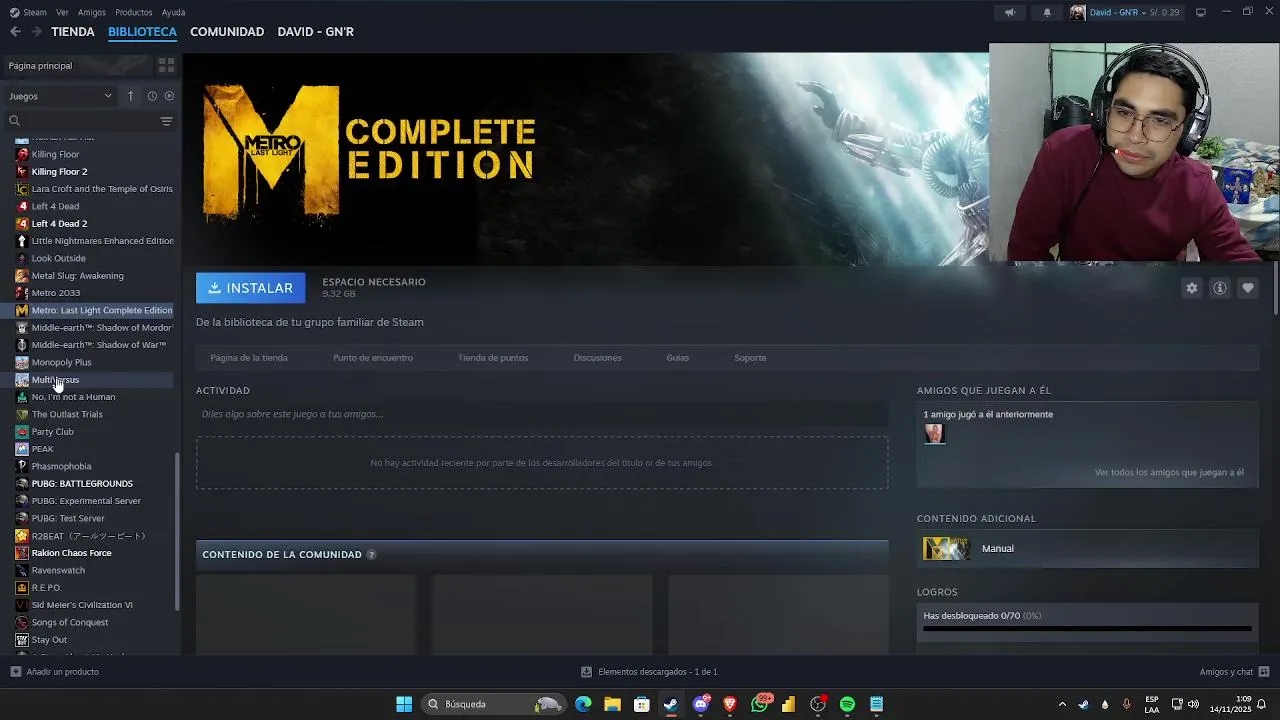Viewport: 1280px width, 720px height.
Task: Click the library search field
Action: tap(82, 121)
